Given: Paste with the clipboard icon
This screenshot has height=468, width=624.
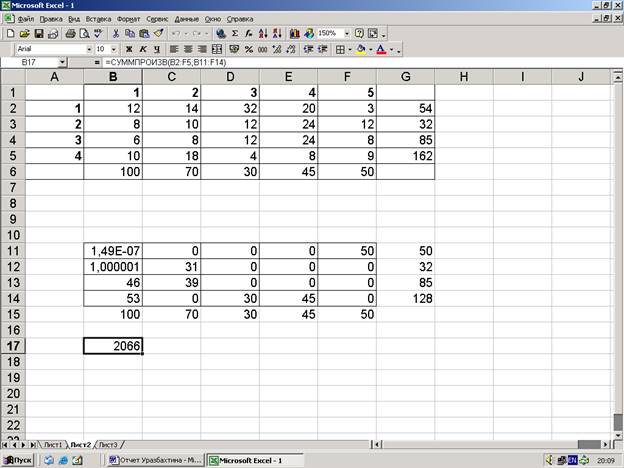Looking at the screenshot, I should (x=144, y=34).
